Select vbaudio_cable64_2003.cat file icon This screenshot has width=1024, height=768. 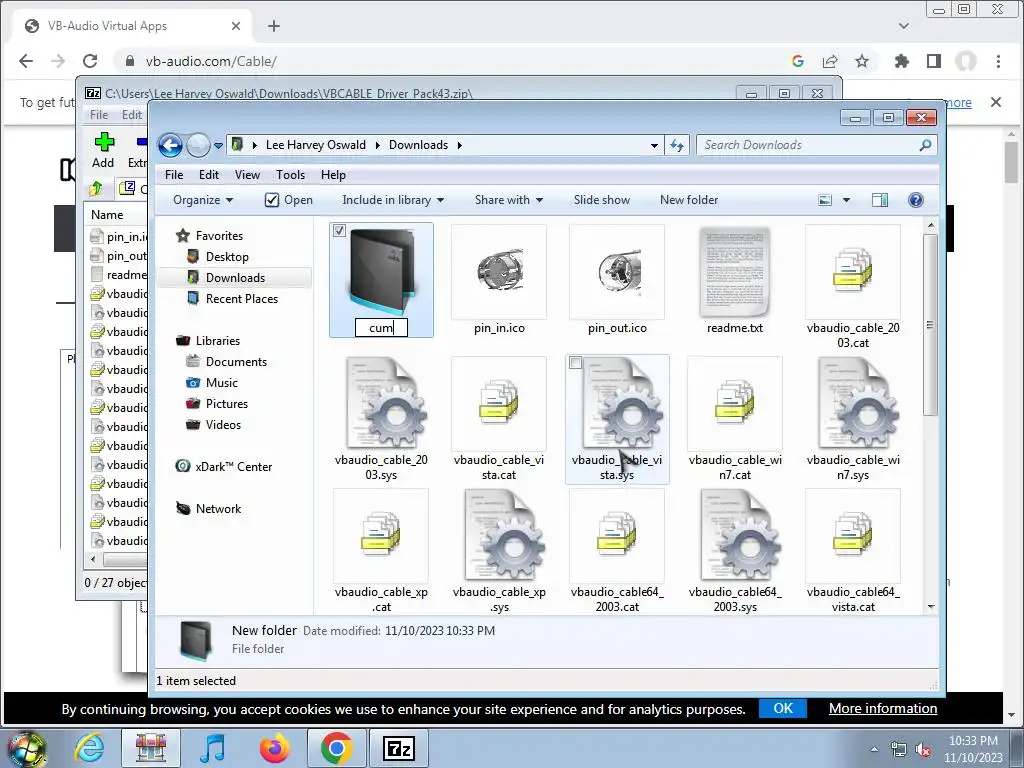tap(617, 536)
